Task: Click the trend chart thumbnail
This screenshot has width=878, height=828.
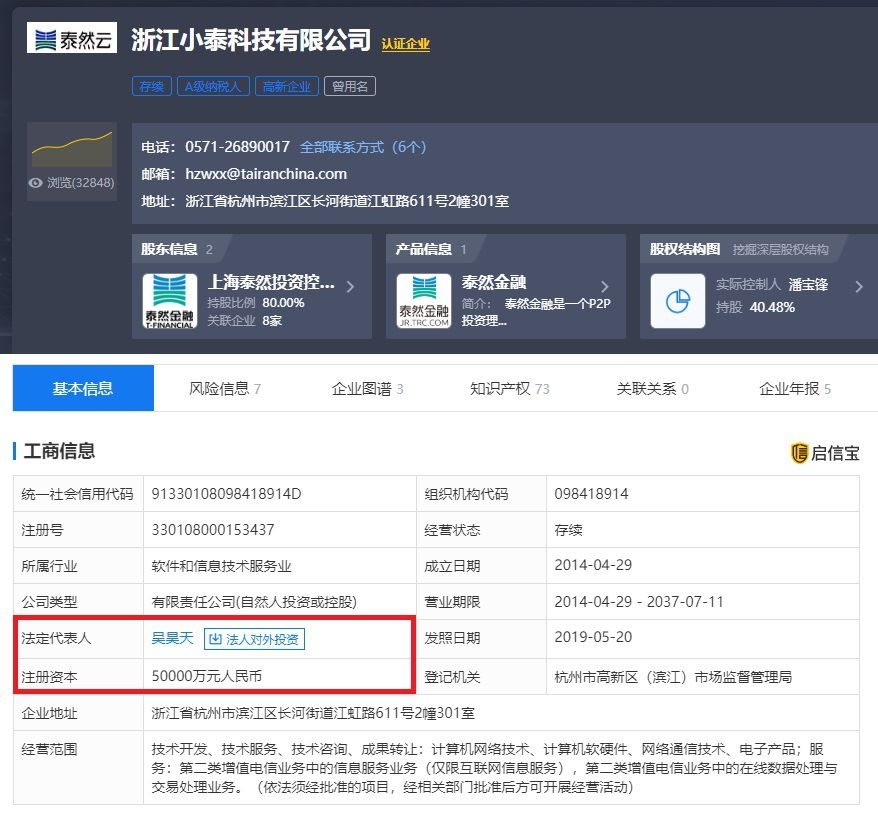Action: click(71, 150)
